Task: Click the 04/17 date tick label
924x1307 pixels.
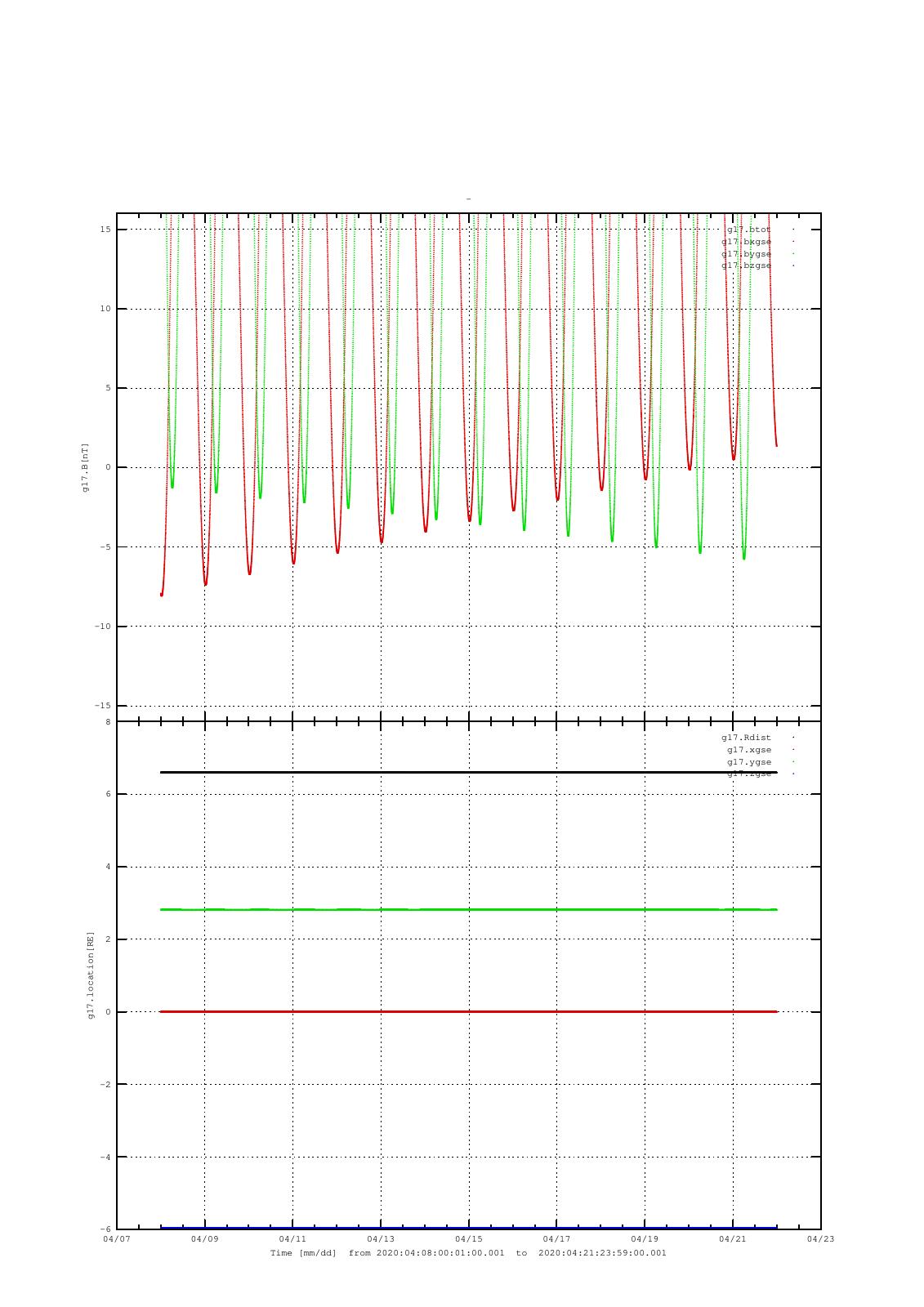Action: coord(557,1239)
